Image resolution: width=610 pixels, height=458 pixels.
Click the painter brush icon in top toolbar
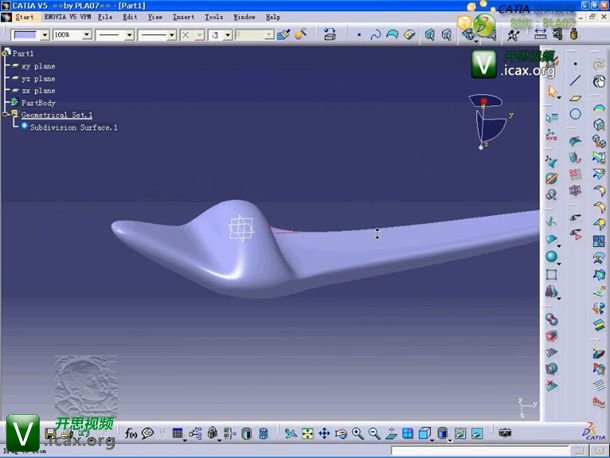tap(284, 34)
